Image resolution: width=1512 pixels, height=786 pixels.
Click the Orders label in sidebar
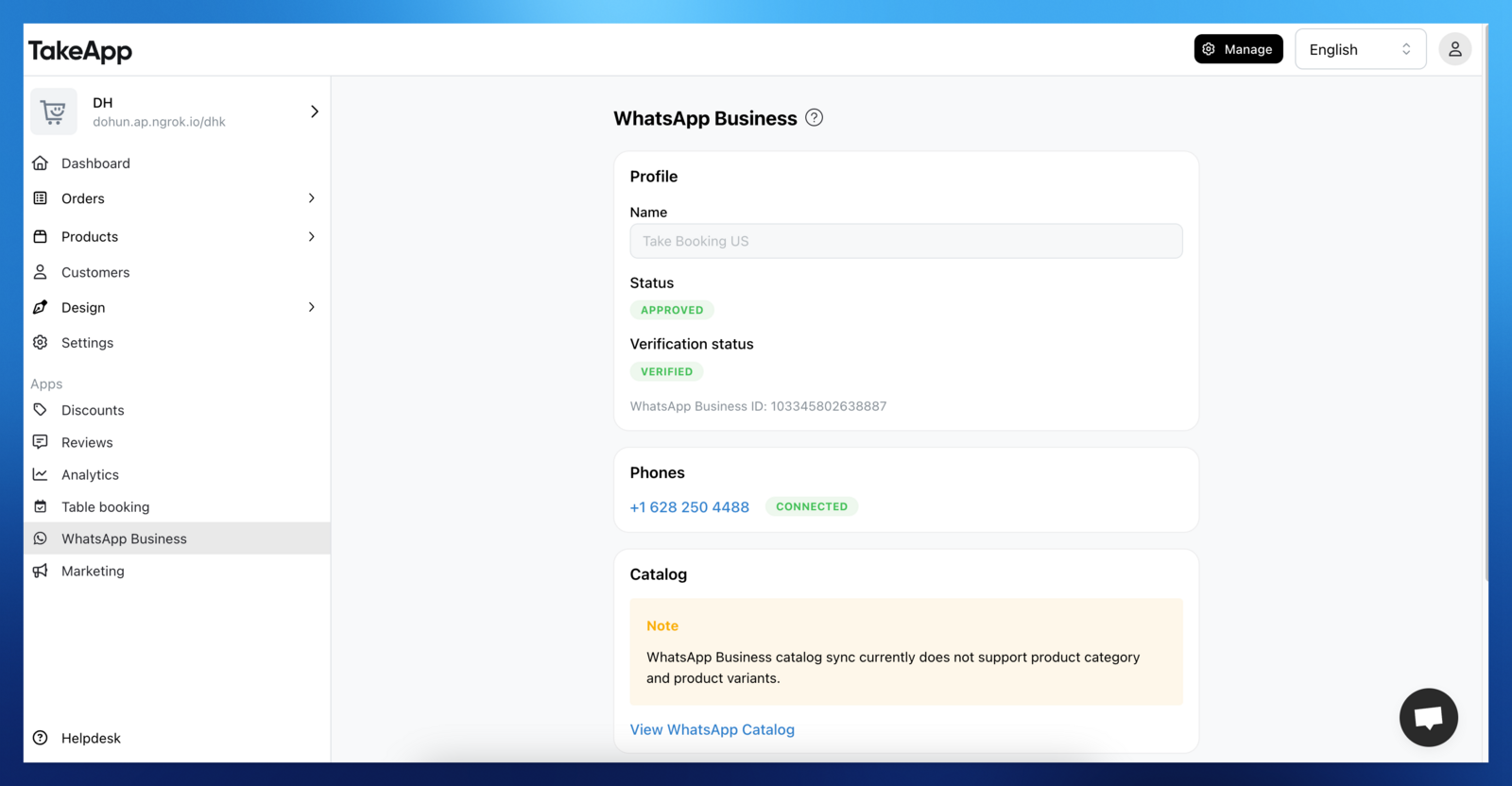click(x=83, y=198)
